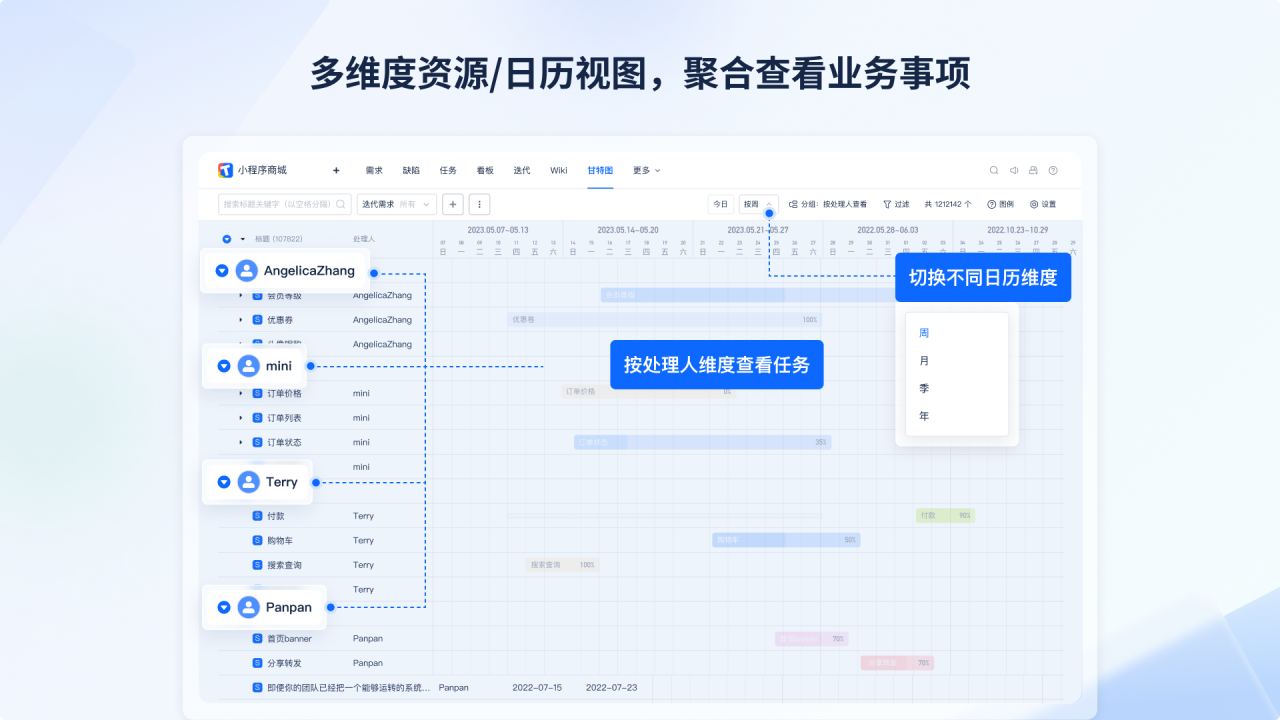Click the 搜索标题关键字 search input field
The width and height of the screenshot is (1280, 720).
(285, 204)
